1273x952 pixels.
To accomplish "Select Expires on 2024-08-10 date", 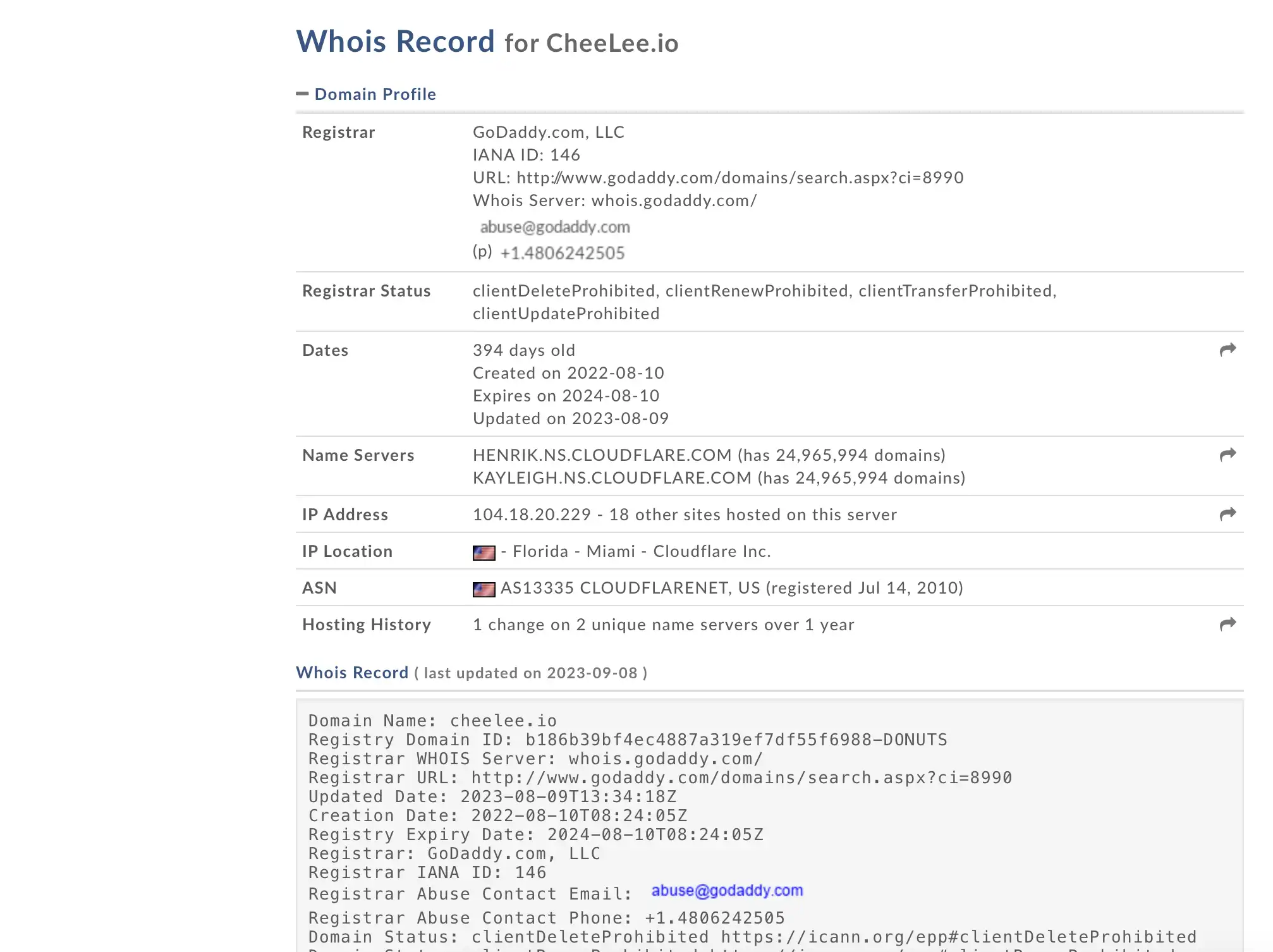I will (x=566, y=396).
